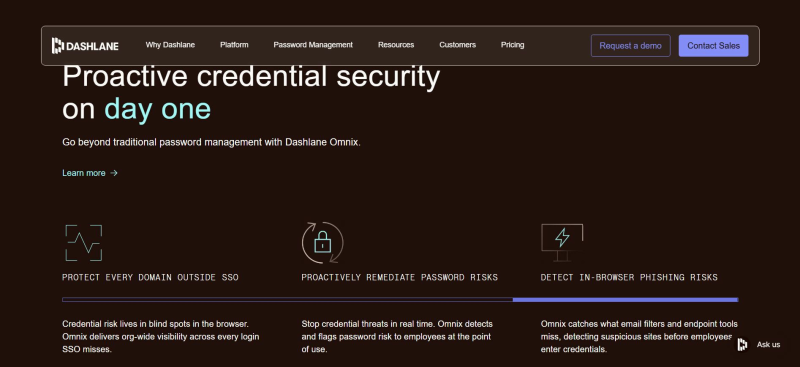Click the Request a demo button
Viewport: 800px width, 367px height.
[x=631, y=45]
